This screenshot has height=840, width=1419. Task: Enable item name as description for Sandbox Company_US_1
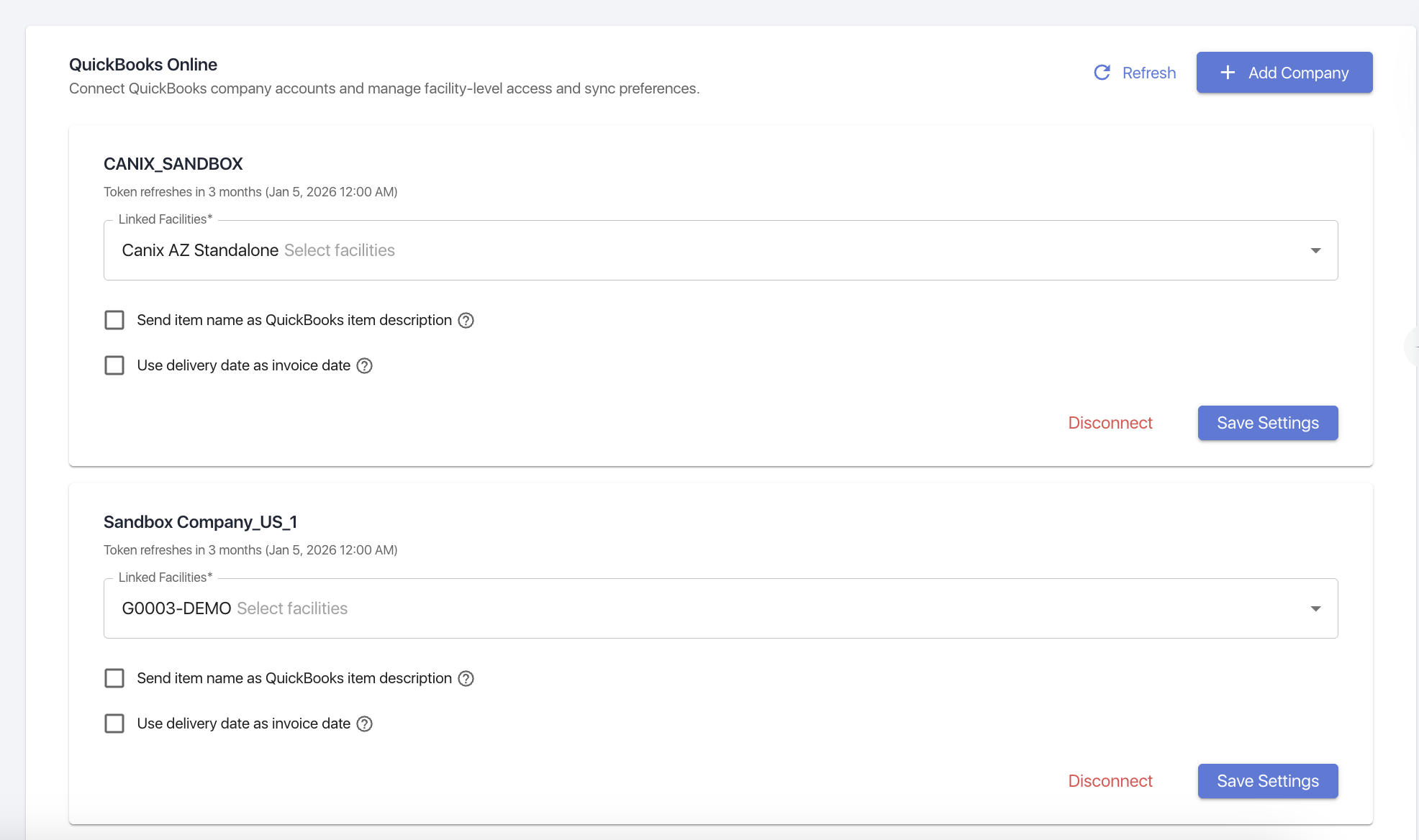(x=114, y=677)
